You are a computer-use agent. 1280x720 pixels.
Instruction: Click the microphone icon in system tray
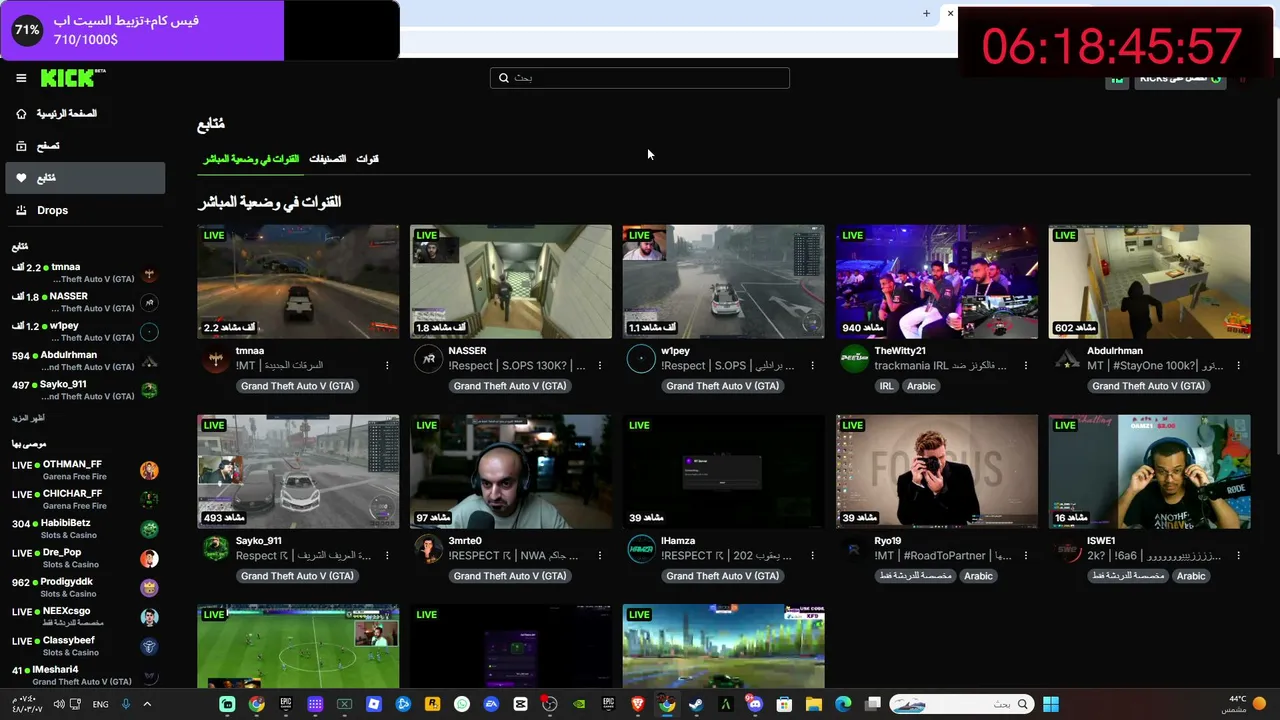(126, 704)
